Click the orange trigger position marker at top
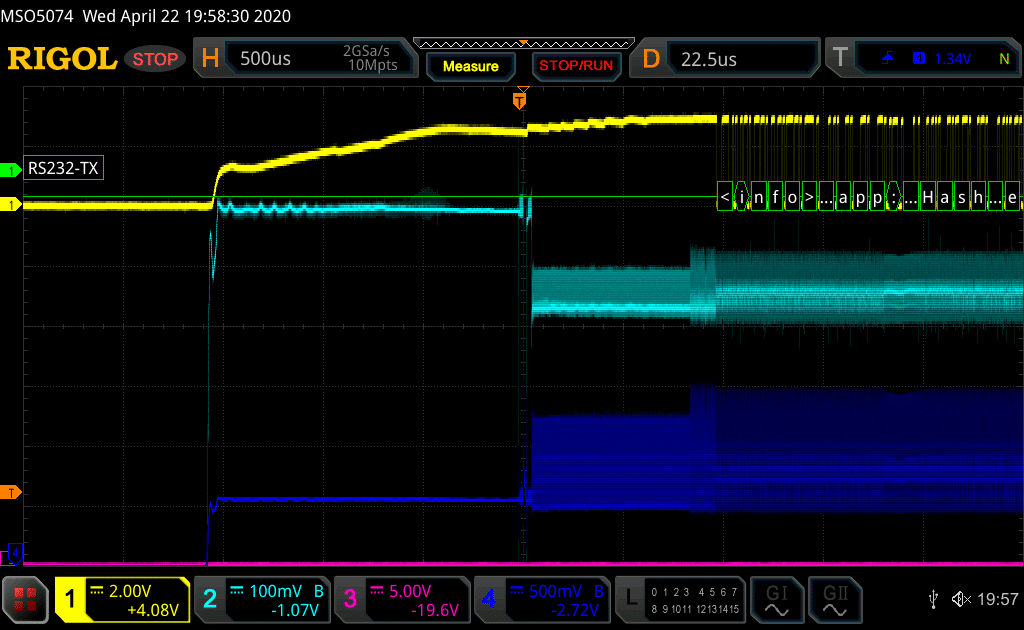Image resolution: width=1024 pixels, height=630 pixels. pyautogui.click(x=519, y=99)
